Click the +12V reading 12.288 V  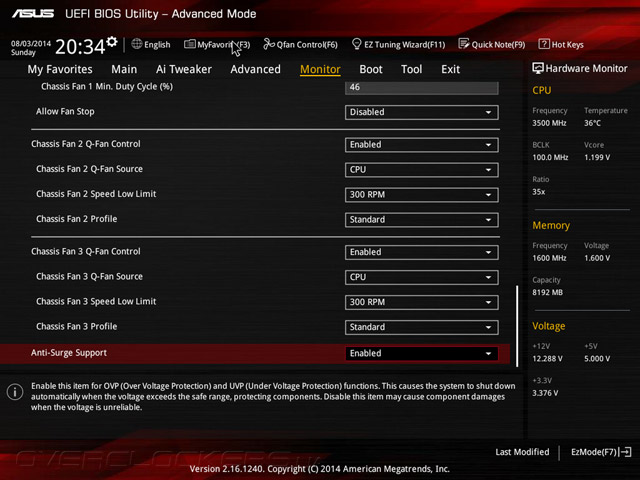click(547, 359)
